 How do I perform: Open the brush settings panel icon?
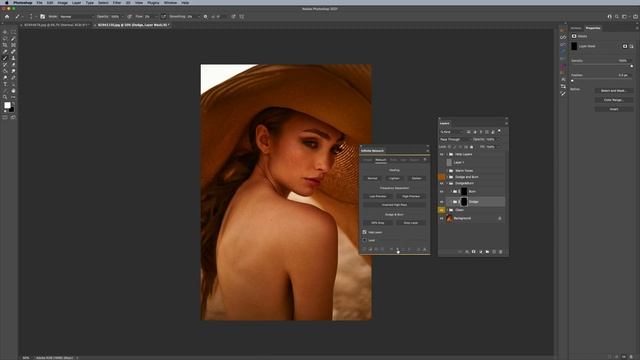(42, 17)
